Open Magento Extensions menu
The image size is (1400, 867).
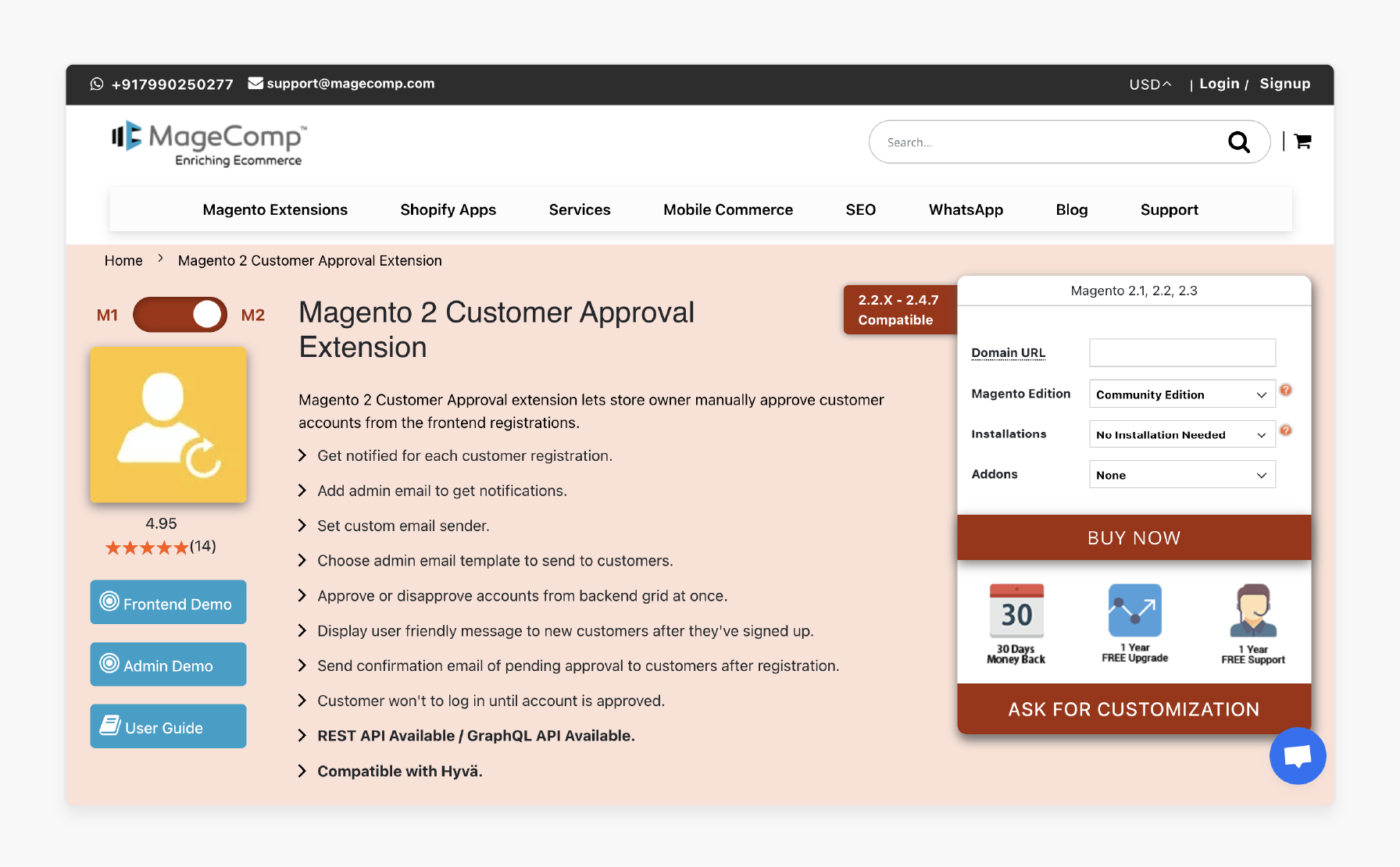(275, 210)
